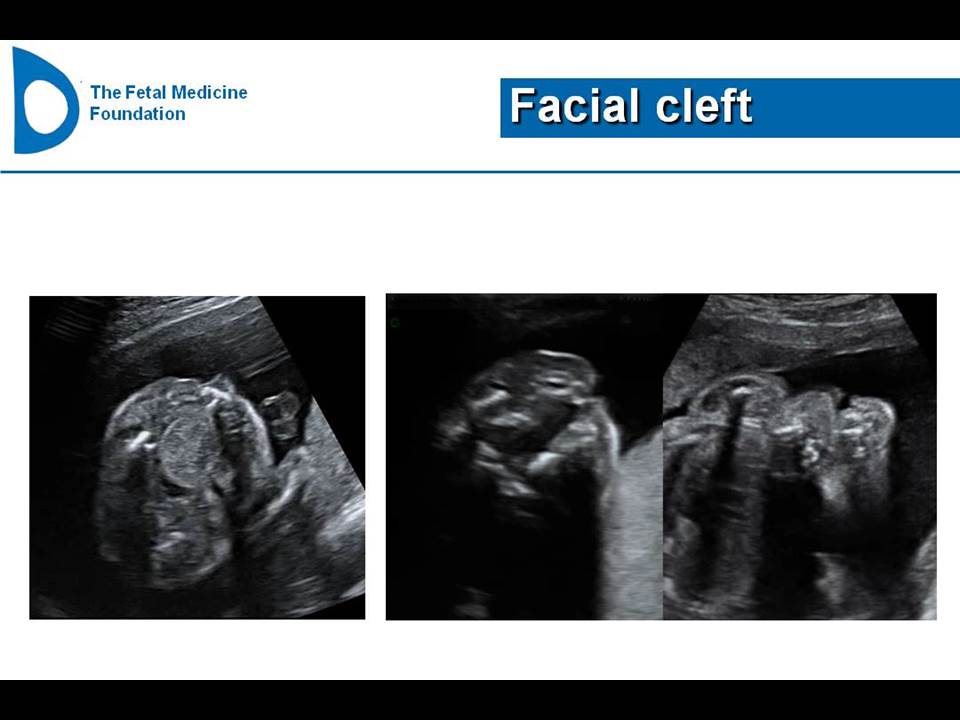Click 'The Fetal Medicine Foundation' text

168,103
